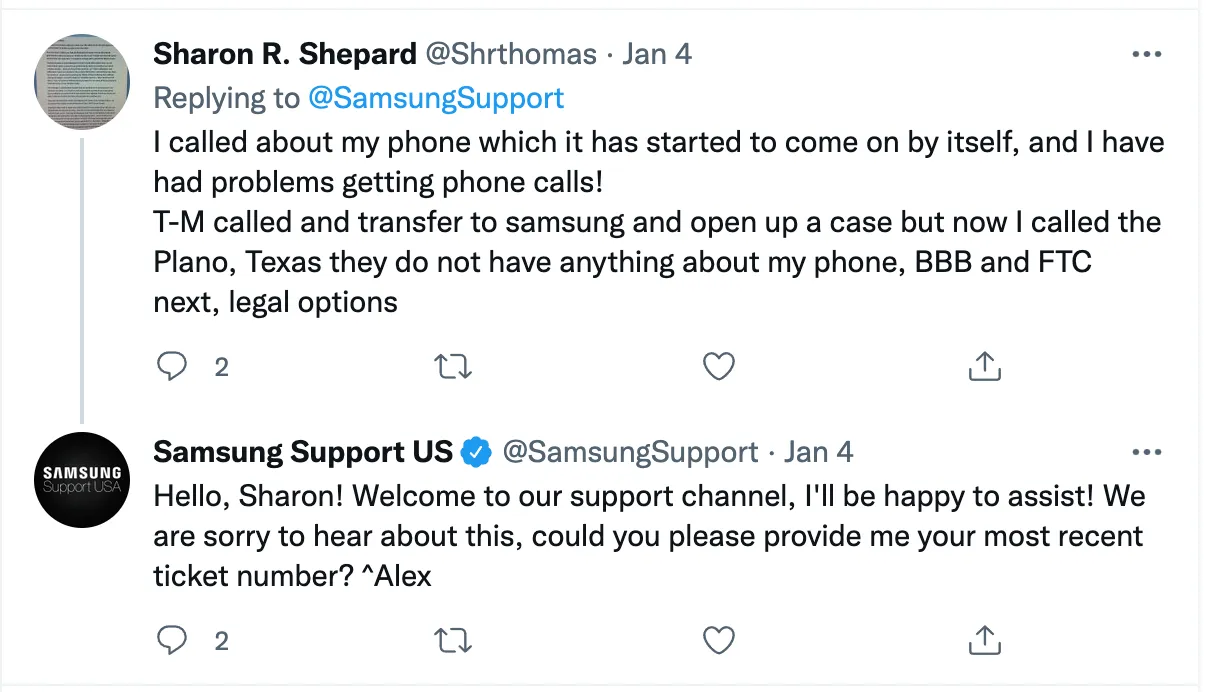Like the Samsung Support US tweet
Screen dimensions: 1206x692
click(719, 639)
